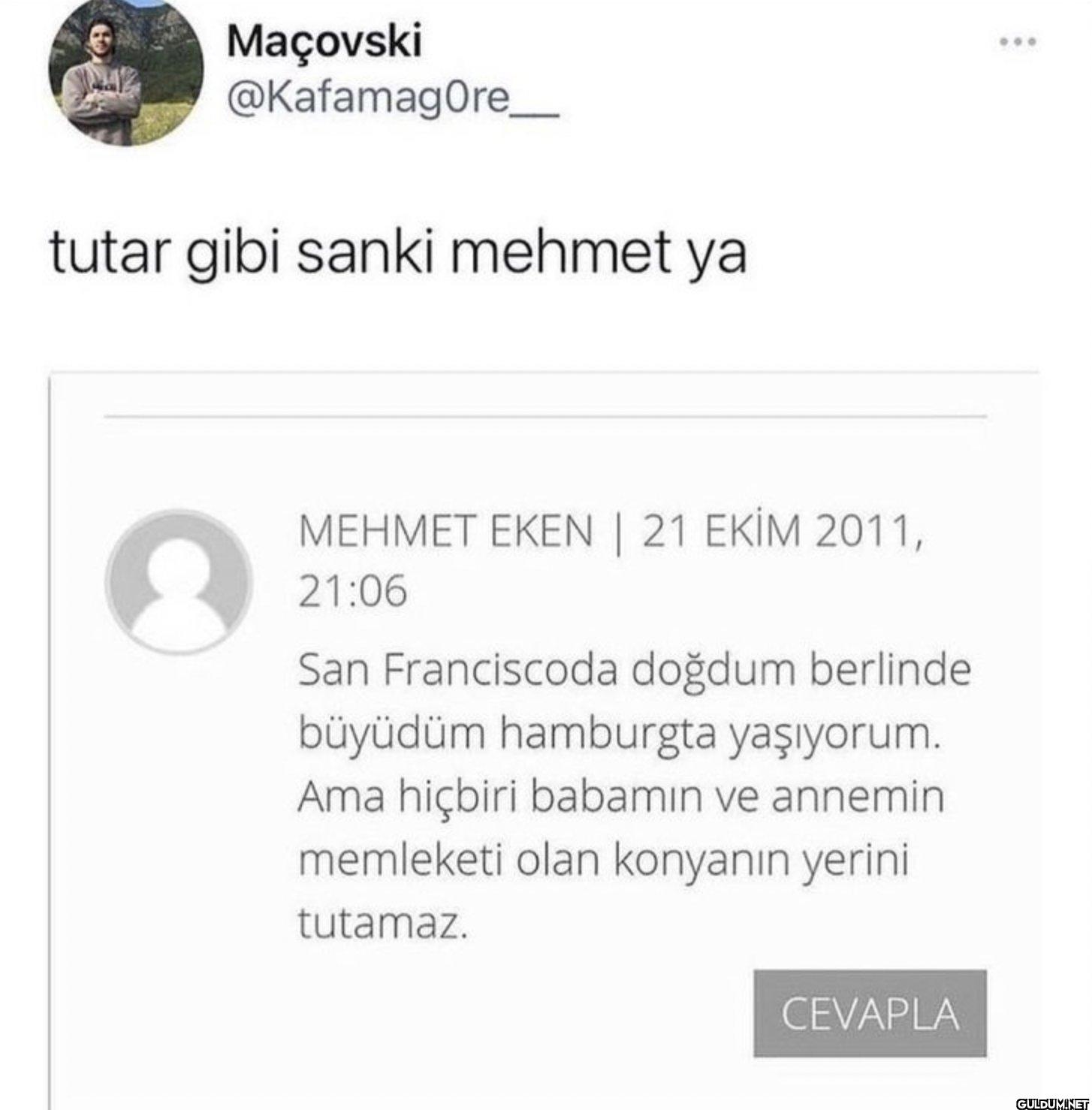The image size is (1092, 1110).
Task: Click the Maçovski display name
Action: 324,41
